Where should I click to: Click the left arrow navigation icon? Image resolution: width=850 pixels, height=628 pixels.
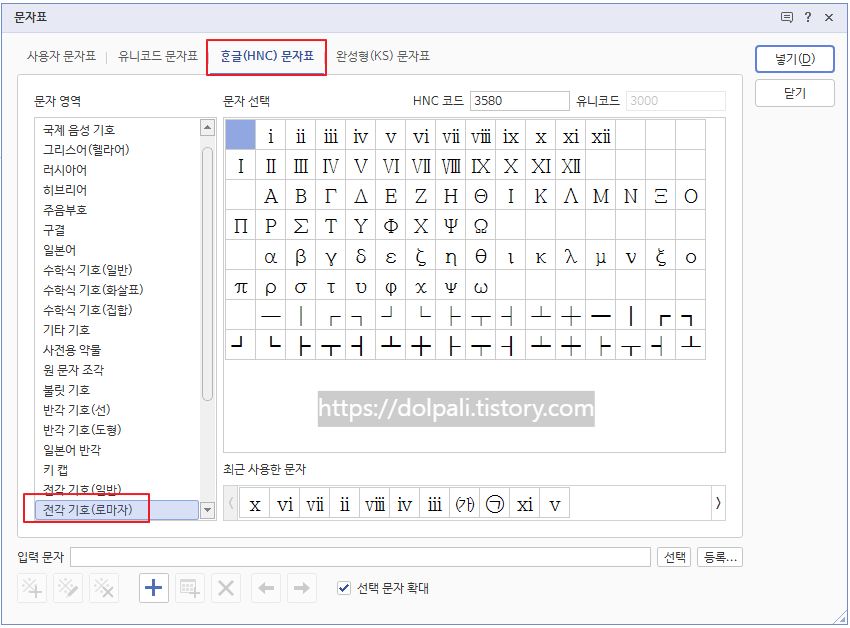pos(265,588)
